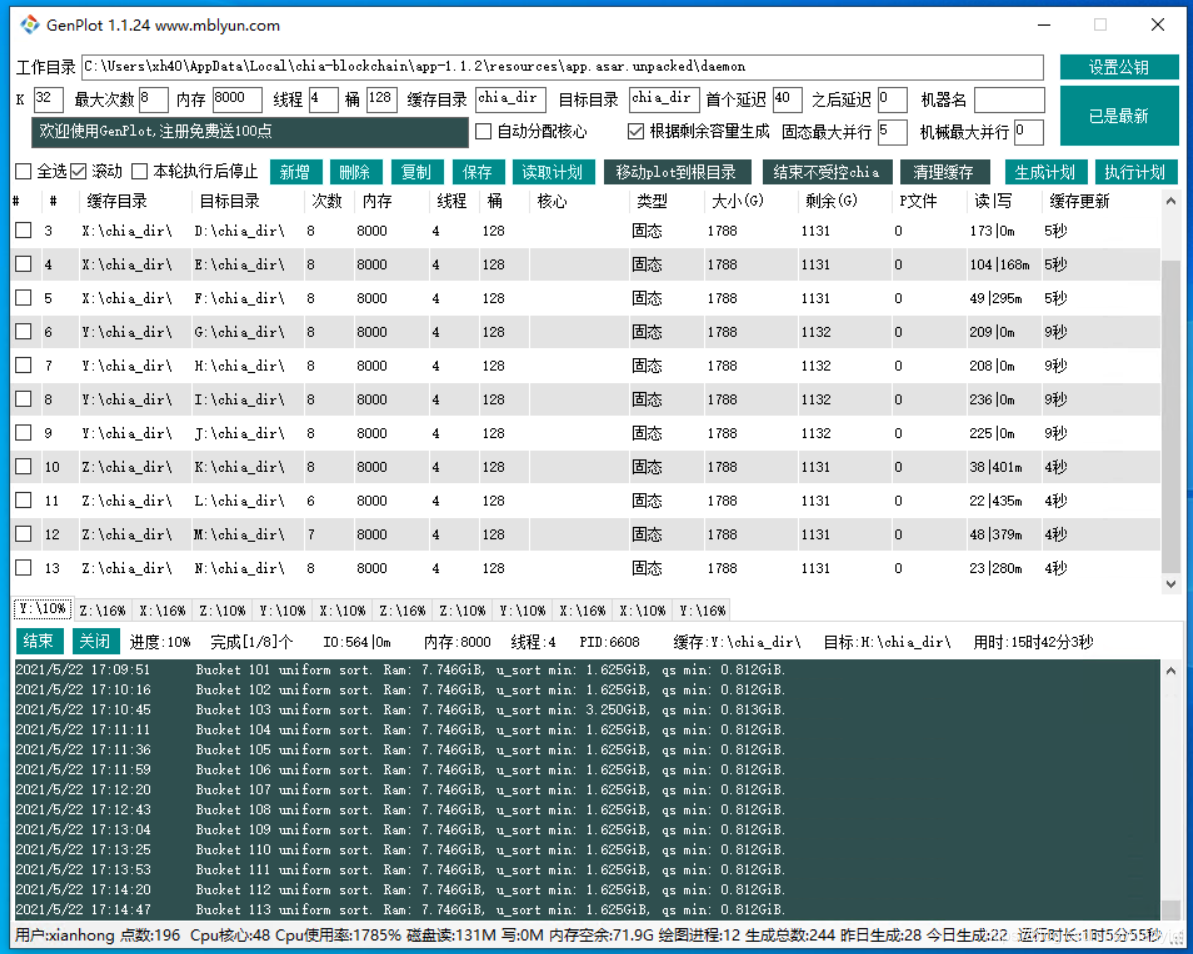
Task: Click the 桶 field showing 128
Action: (381, 100)
